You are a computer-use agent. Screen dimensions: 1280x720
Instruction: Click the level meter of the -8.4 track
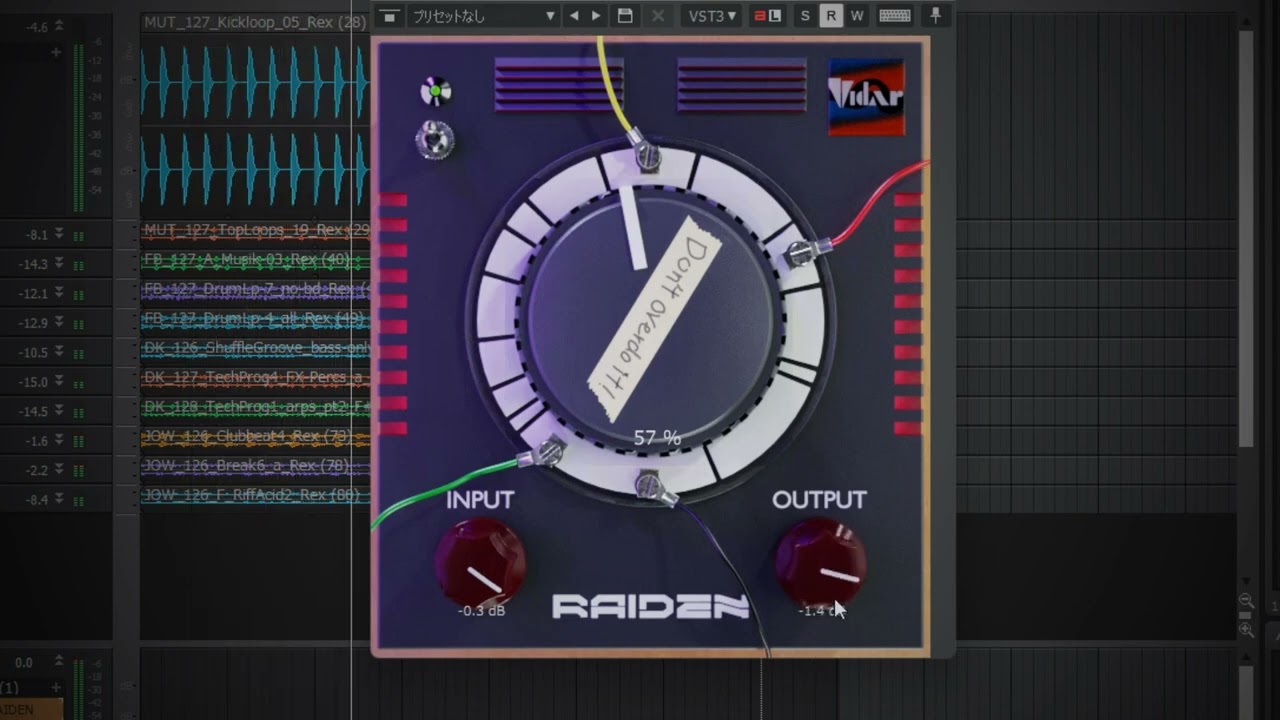tap(78, 500)
